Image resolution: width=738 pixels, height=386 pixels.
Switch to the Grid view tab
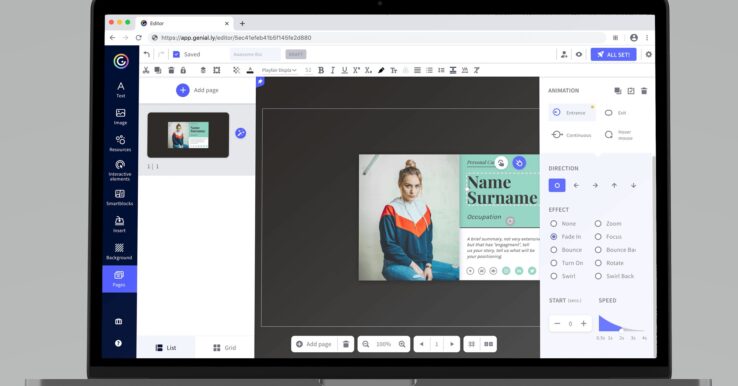(x=225, y=347)
